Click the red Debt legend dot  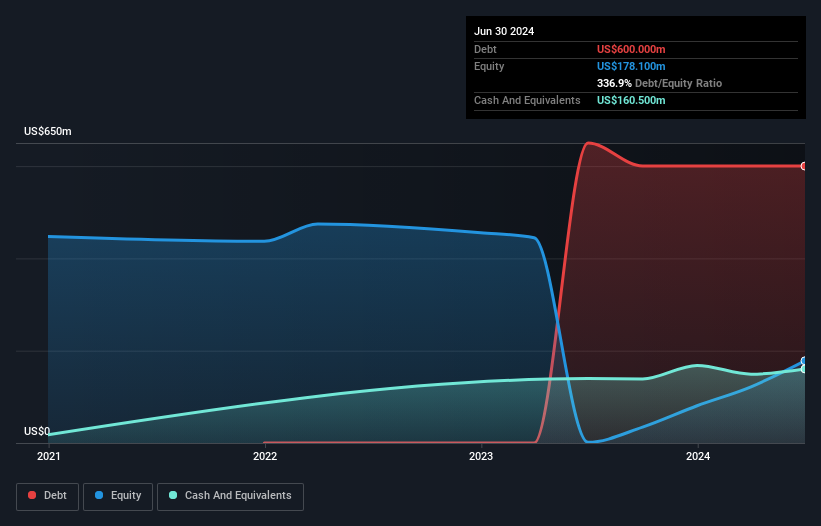point(32,495)
